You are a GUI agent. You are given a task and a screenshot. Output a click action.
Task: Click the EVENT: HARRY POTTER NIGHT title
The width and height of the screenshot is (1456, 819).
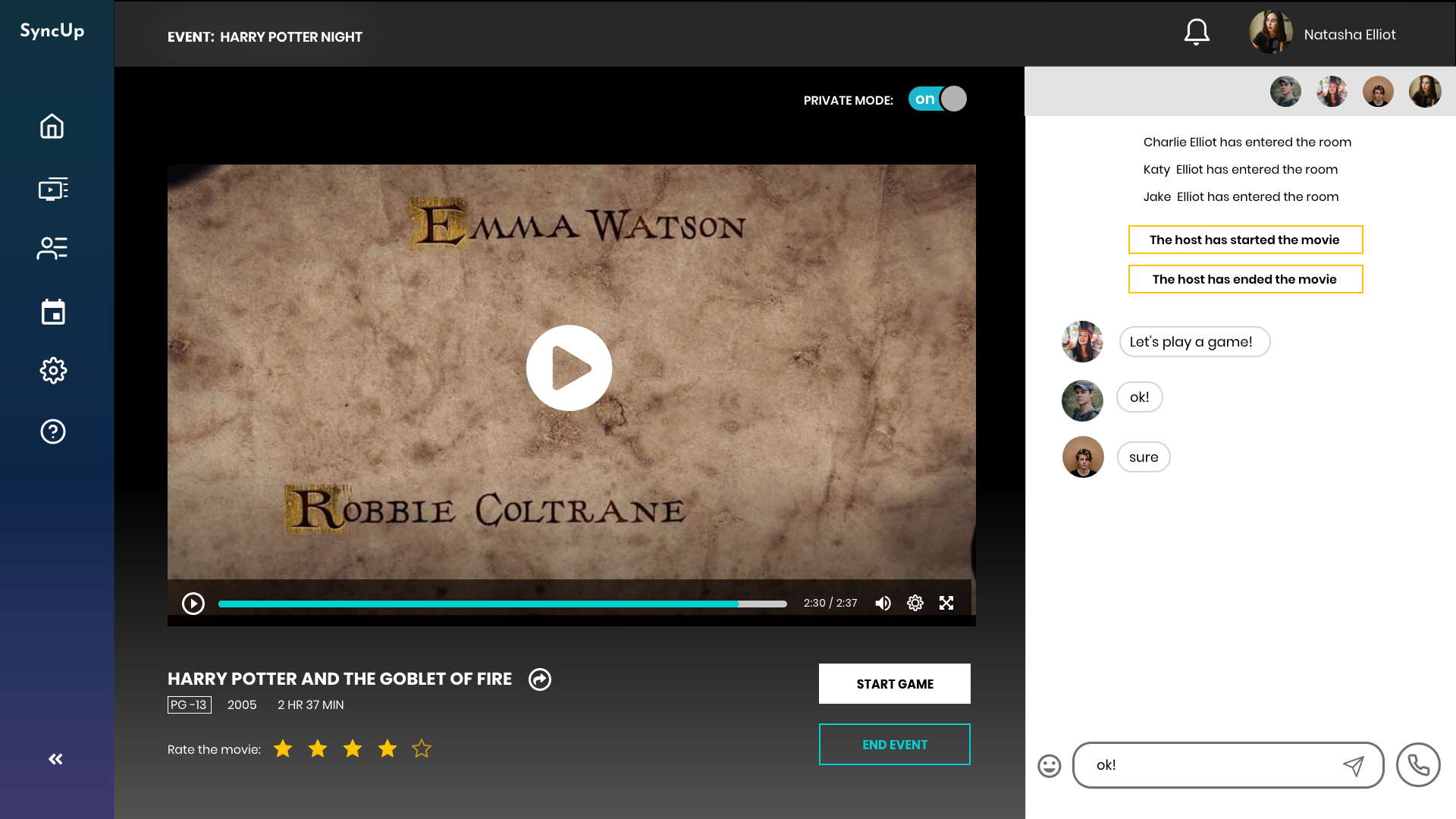point(265,37)
